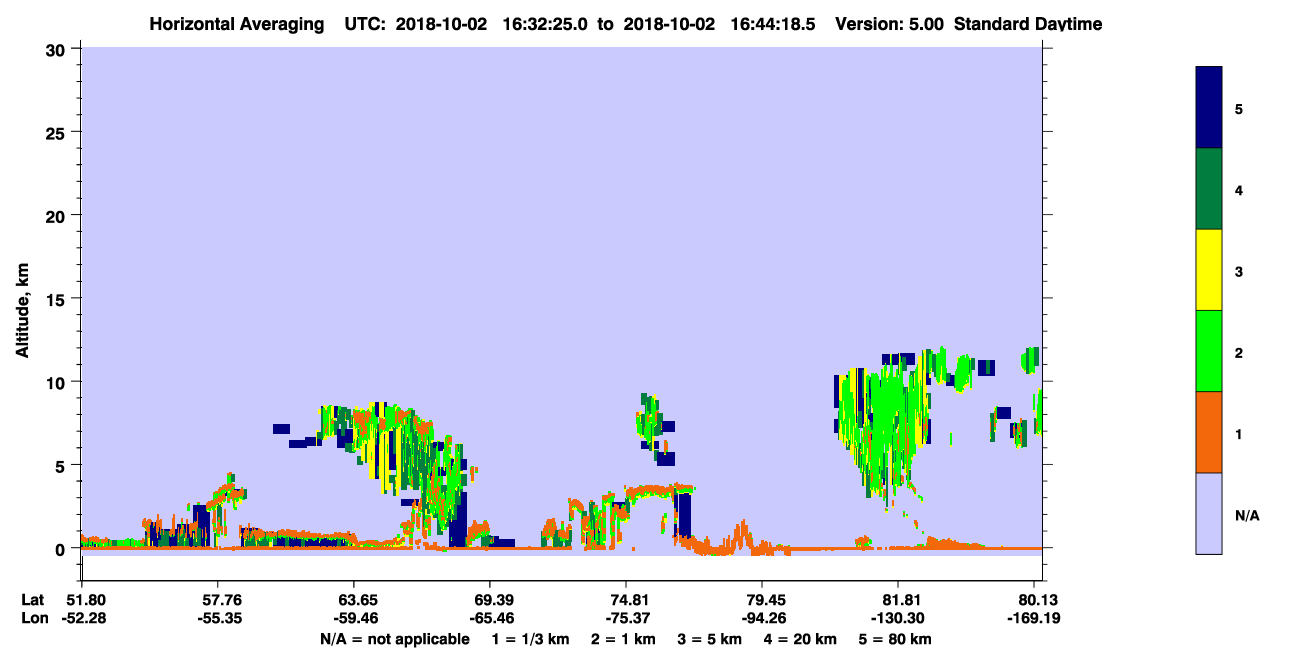Click '4 = 20 km' legend text
The width and height of the screenshot is (1300, 667).
802,639
